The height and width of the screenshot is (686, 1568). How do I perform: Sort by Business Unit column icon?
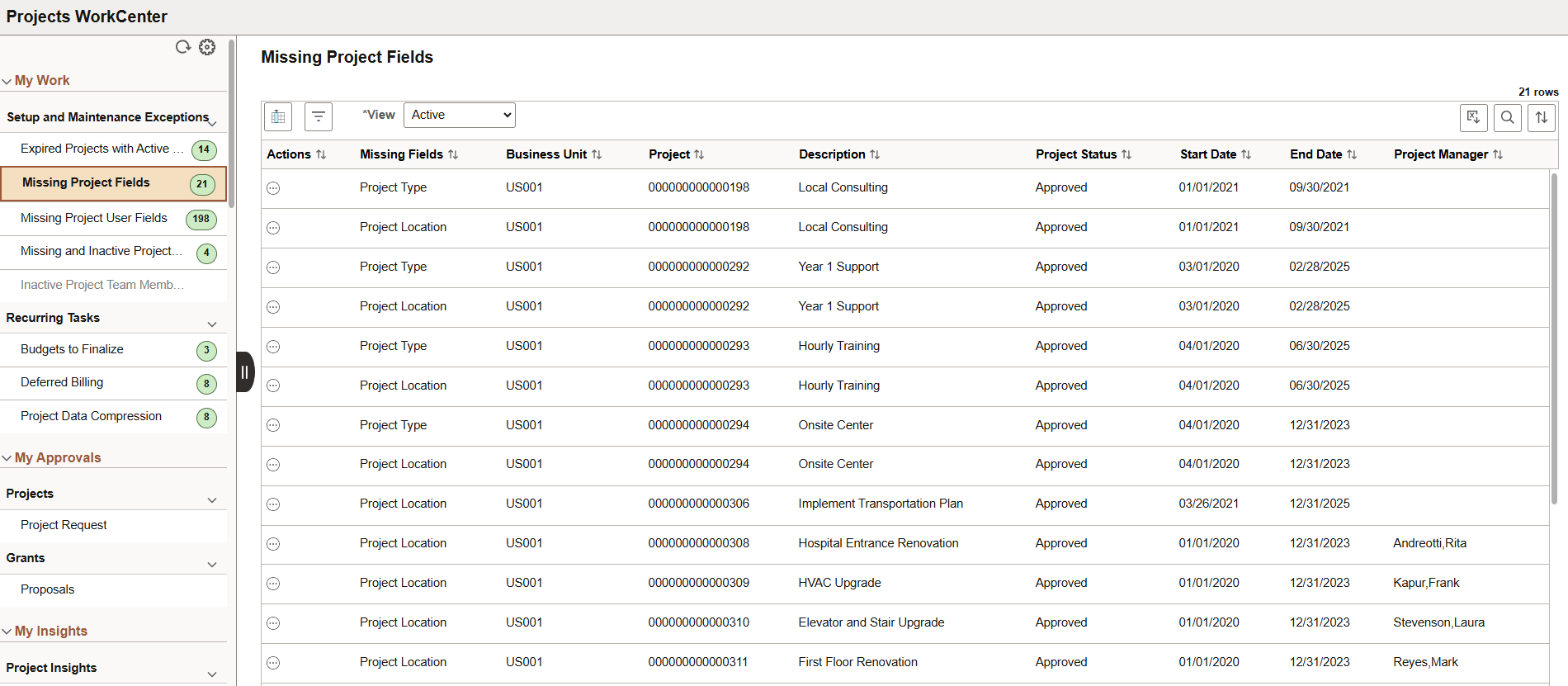(x=597, y=154)
